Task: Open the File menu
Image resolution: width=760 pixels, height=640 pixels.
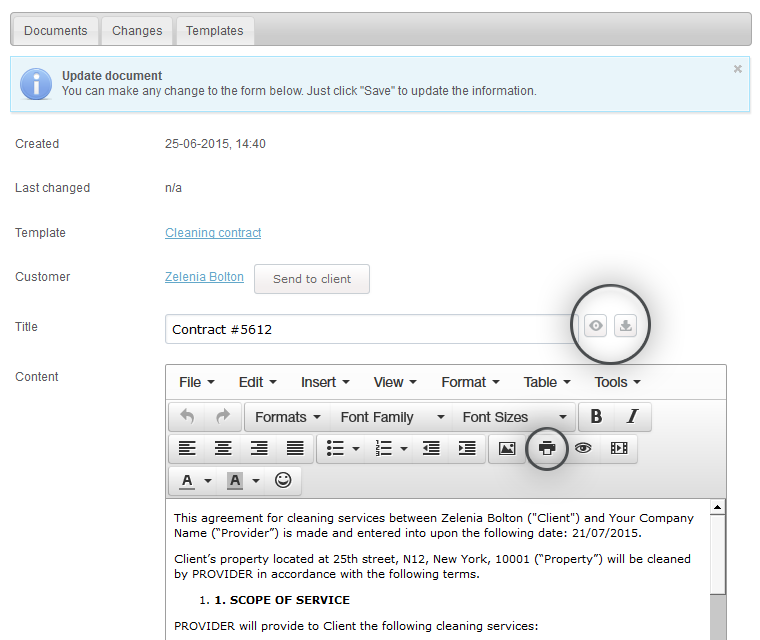Action: [197, 383]
